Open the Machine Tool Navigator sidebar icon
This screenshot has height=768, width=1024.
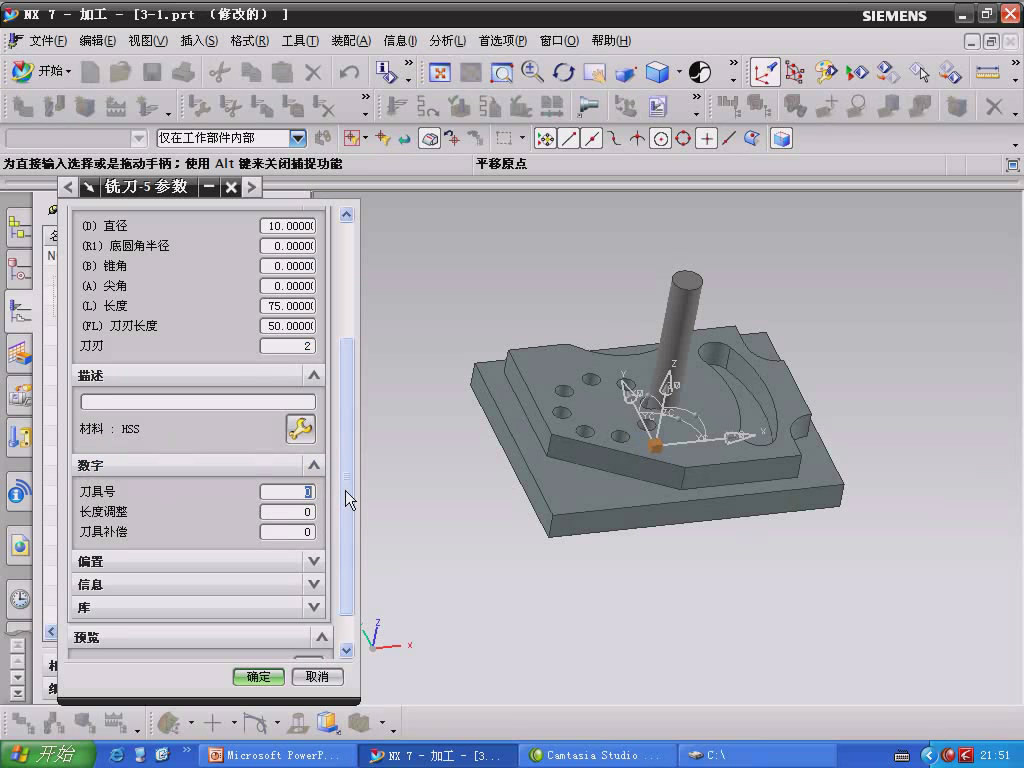tap(19, 395)
